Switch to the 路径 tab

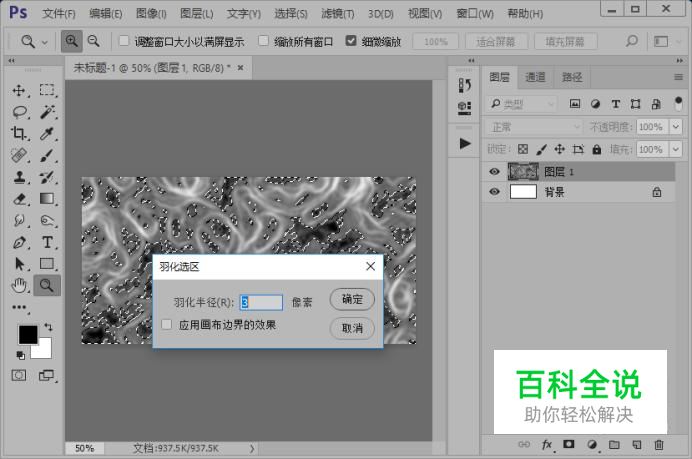(x=572, y=77)
